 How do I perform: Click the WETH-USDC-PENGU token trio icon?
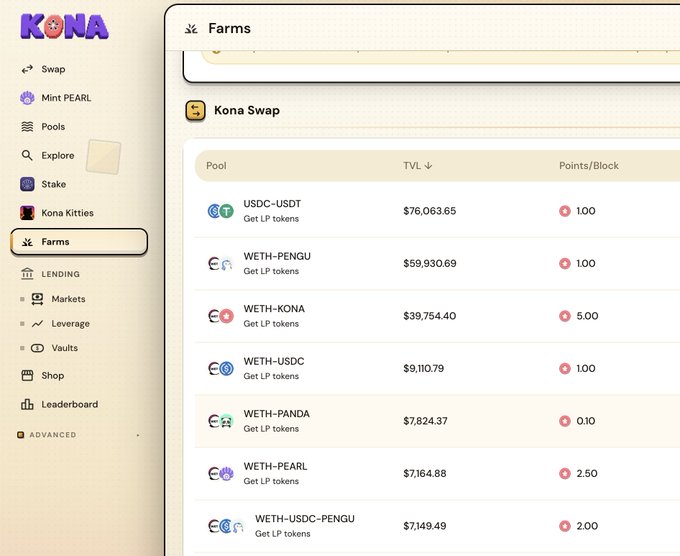tap(226, 526)
